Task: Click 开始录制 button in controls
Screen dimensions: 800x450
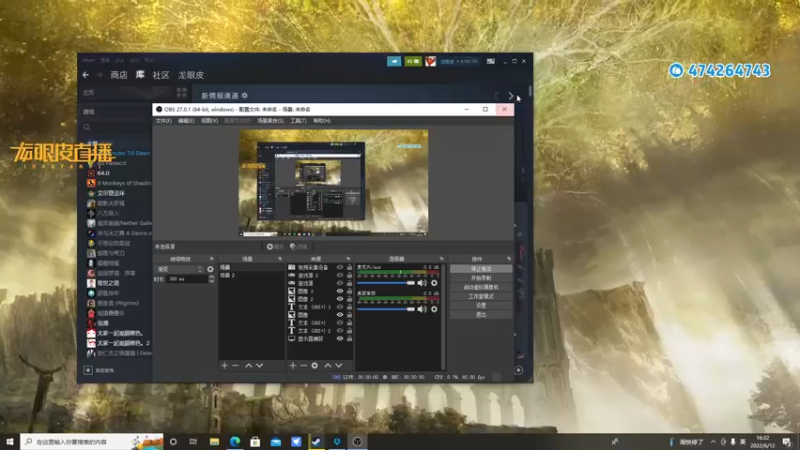Action: pos(481,278)
